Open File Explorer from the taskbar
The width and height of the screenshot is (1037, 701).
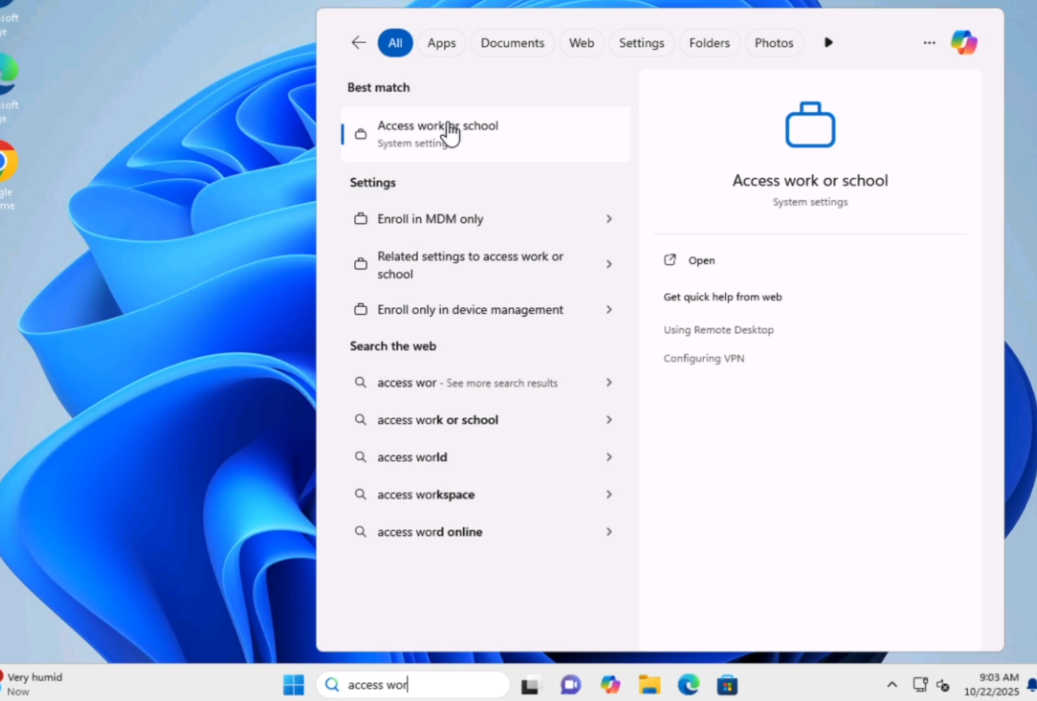pos(649,685)
